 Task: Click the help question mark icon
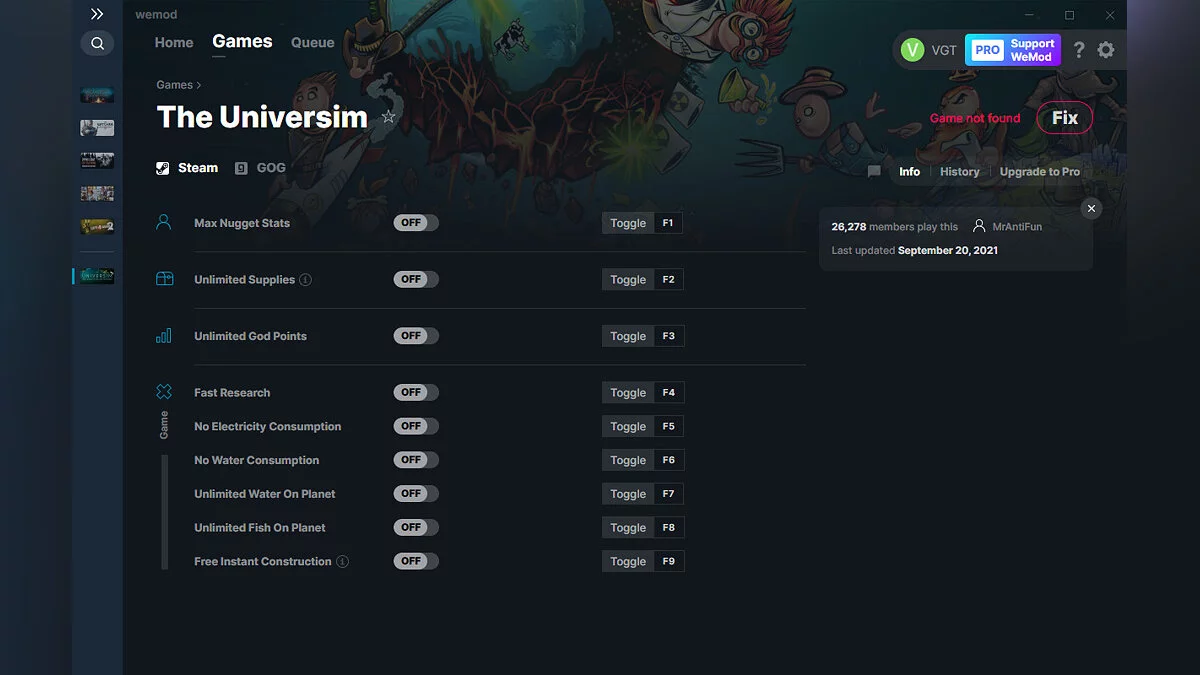(1078, 49)
